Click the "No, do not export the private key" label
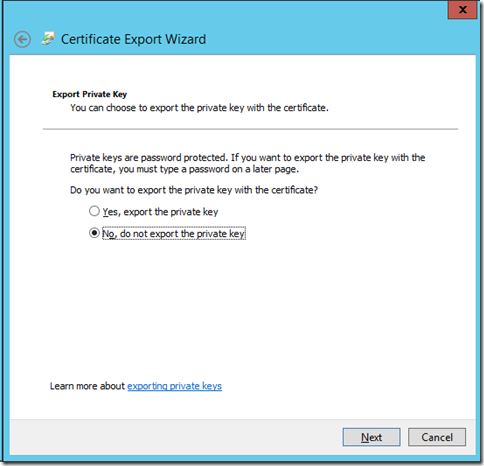484x466 pixels. (x=174, y=233)
